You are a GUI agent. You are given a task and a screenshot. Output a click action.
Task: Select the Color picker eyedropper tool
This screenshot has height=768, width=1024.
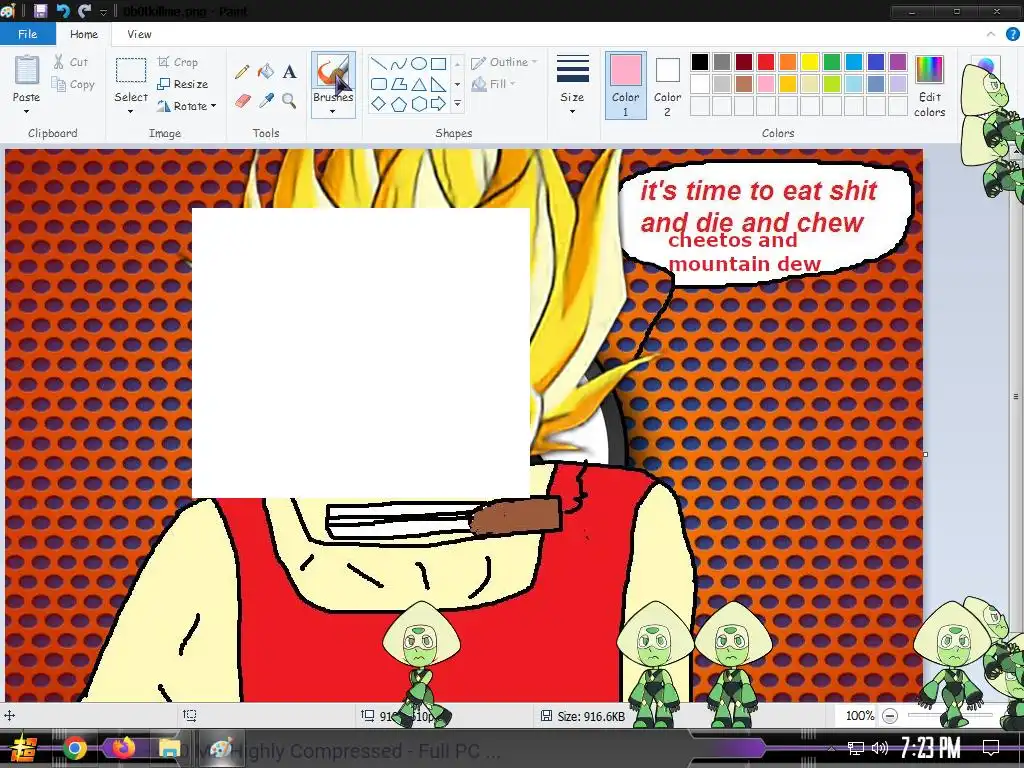click(x=266, y=101)
